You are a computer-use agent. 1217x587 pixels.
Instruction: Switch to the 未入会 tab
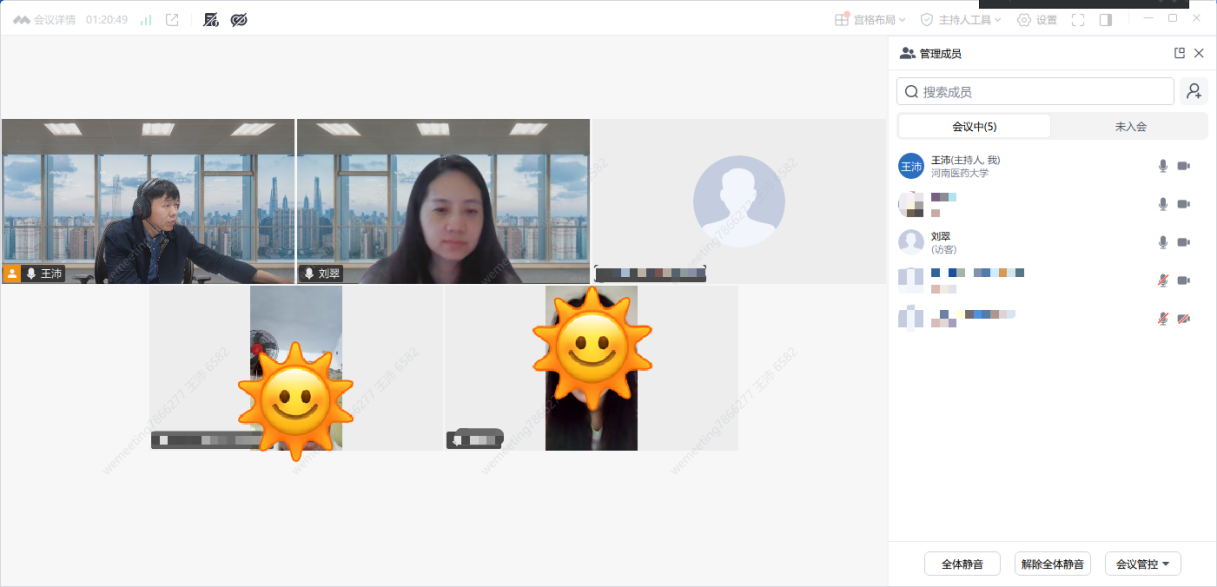(1130, 127)
